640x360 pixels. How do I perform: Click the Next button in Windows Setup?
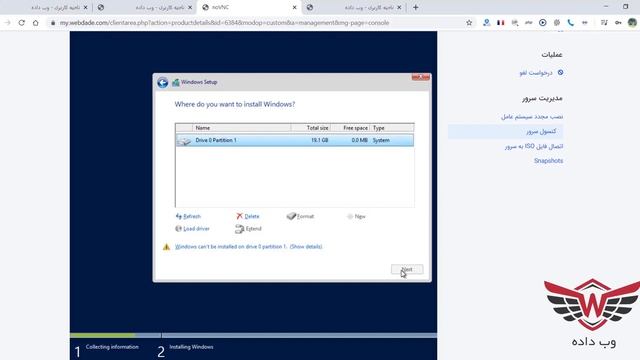pos(407,269)
